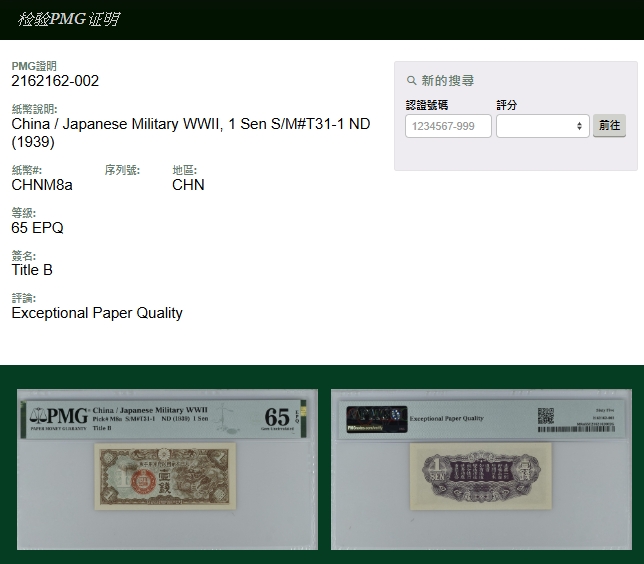Select the comment Exceptional Paper Quality
The width and height of the screenshot is (644, 564).
pyautogui.click(x=97, y=313)
